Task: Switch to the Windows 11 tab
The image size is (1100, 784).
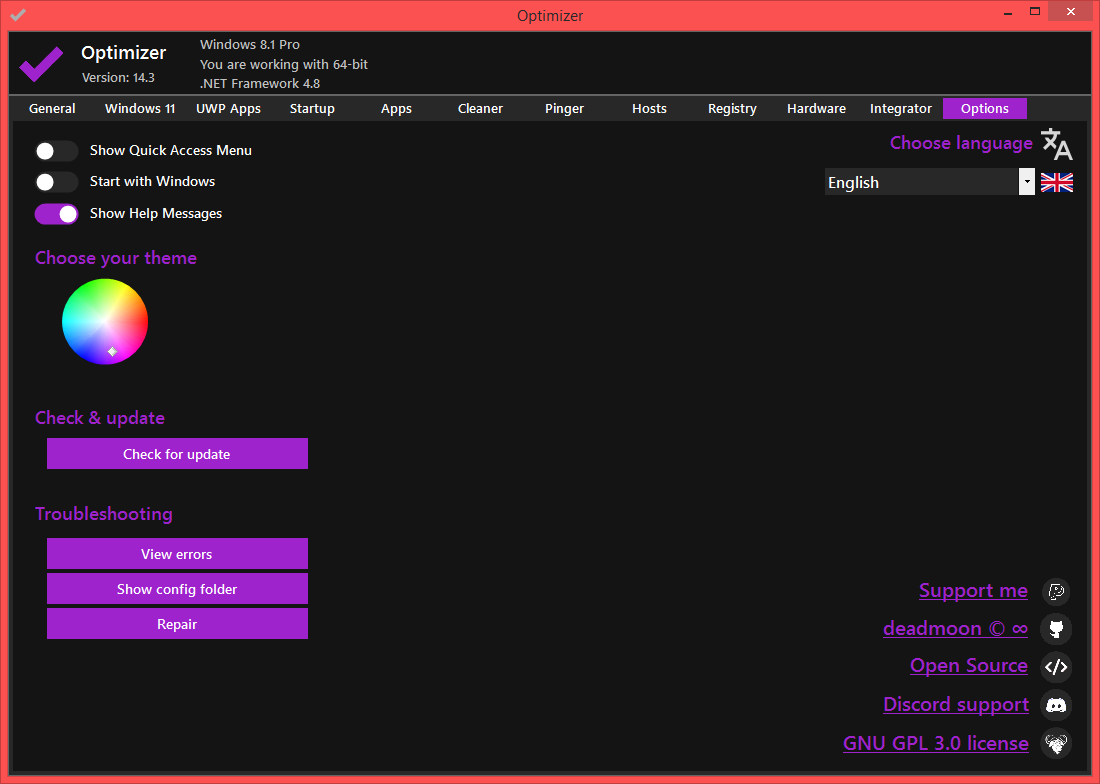Action: point(140,109)
